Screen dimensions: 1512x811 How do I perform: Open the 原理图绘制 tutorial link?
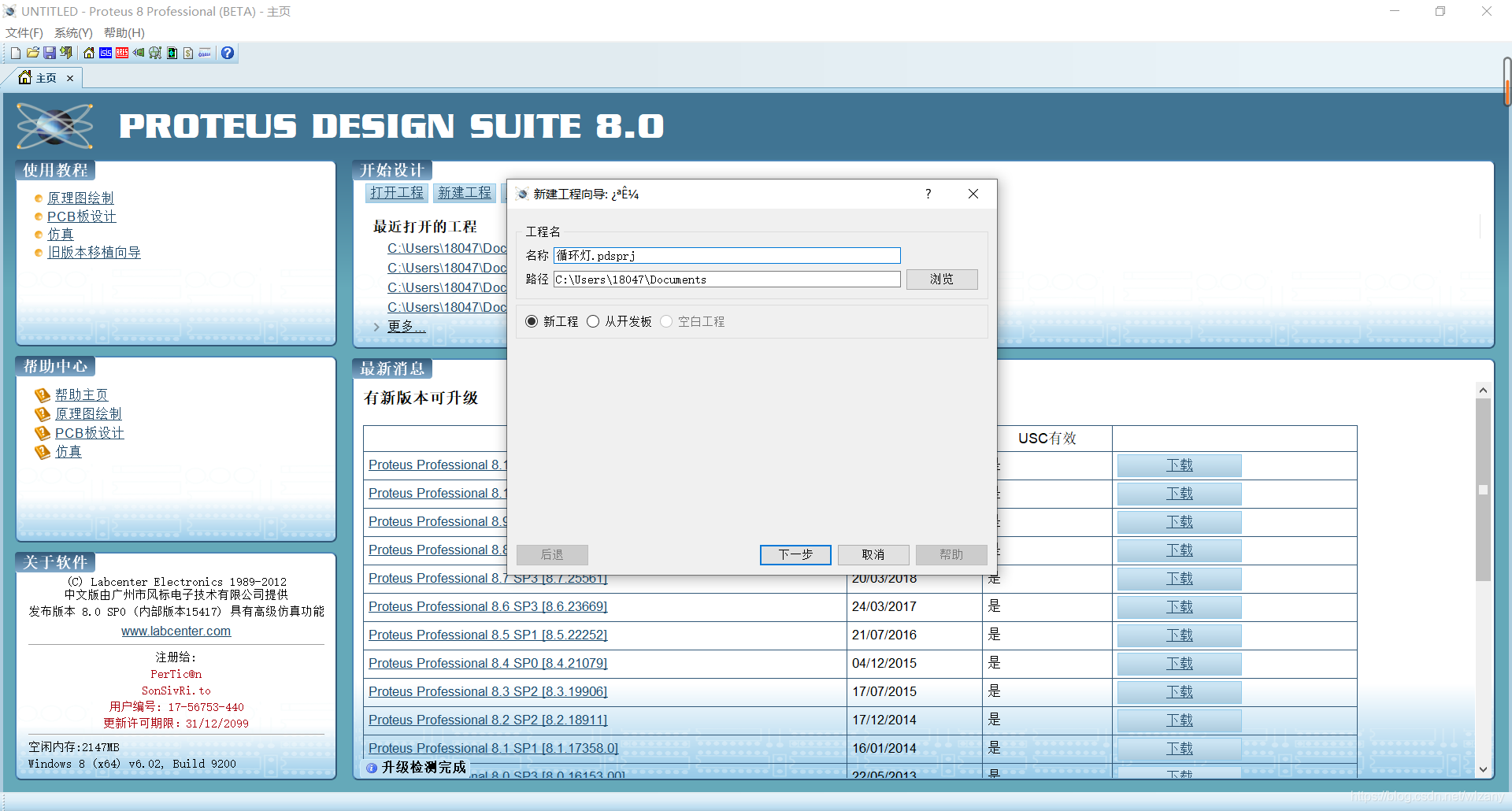coord(80,198)
